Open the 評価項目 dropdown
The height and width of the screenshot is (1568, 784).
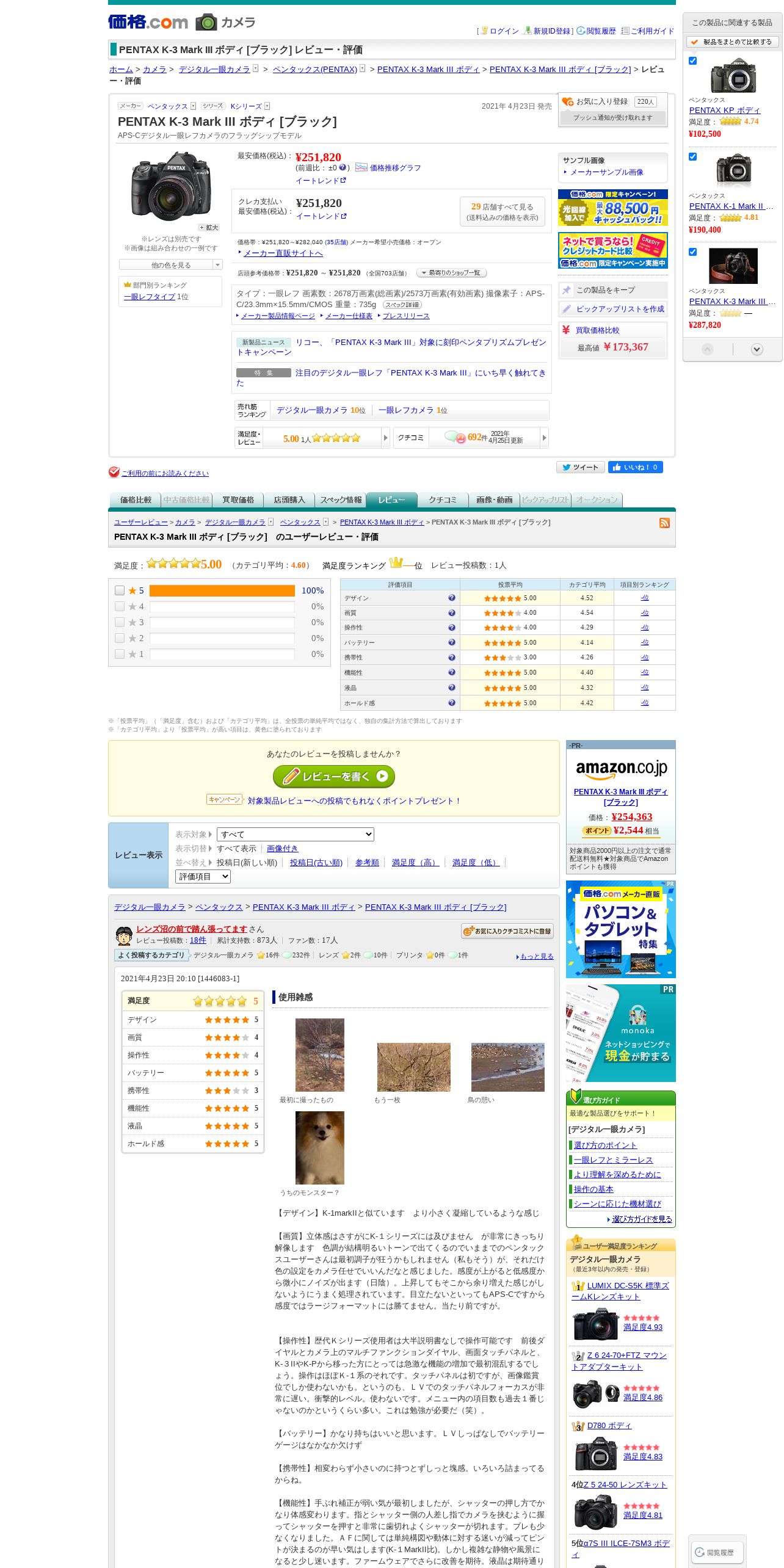coord(203,876)
